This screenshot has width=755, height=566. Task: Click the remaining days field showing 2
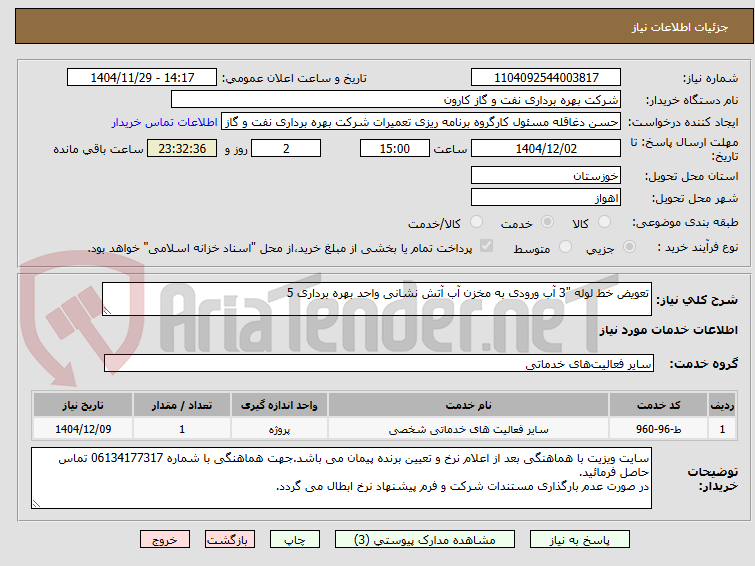[x=286, y=148]
